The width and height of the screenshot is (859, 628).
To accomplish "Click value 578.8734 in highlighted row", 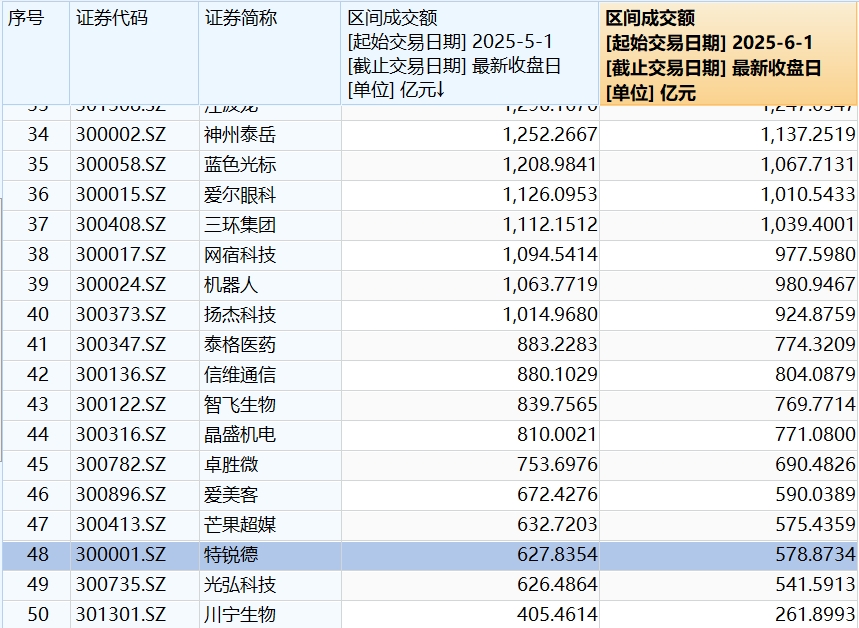I will click(815, 555).
